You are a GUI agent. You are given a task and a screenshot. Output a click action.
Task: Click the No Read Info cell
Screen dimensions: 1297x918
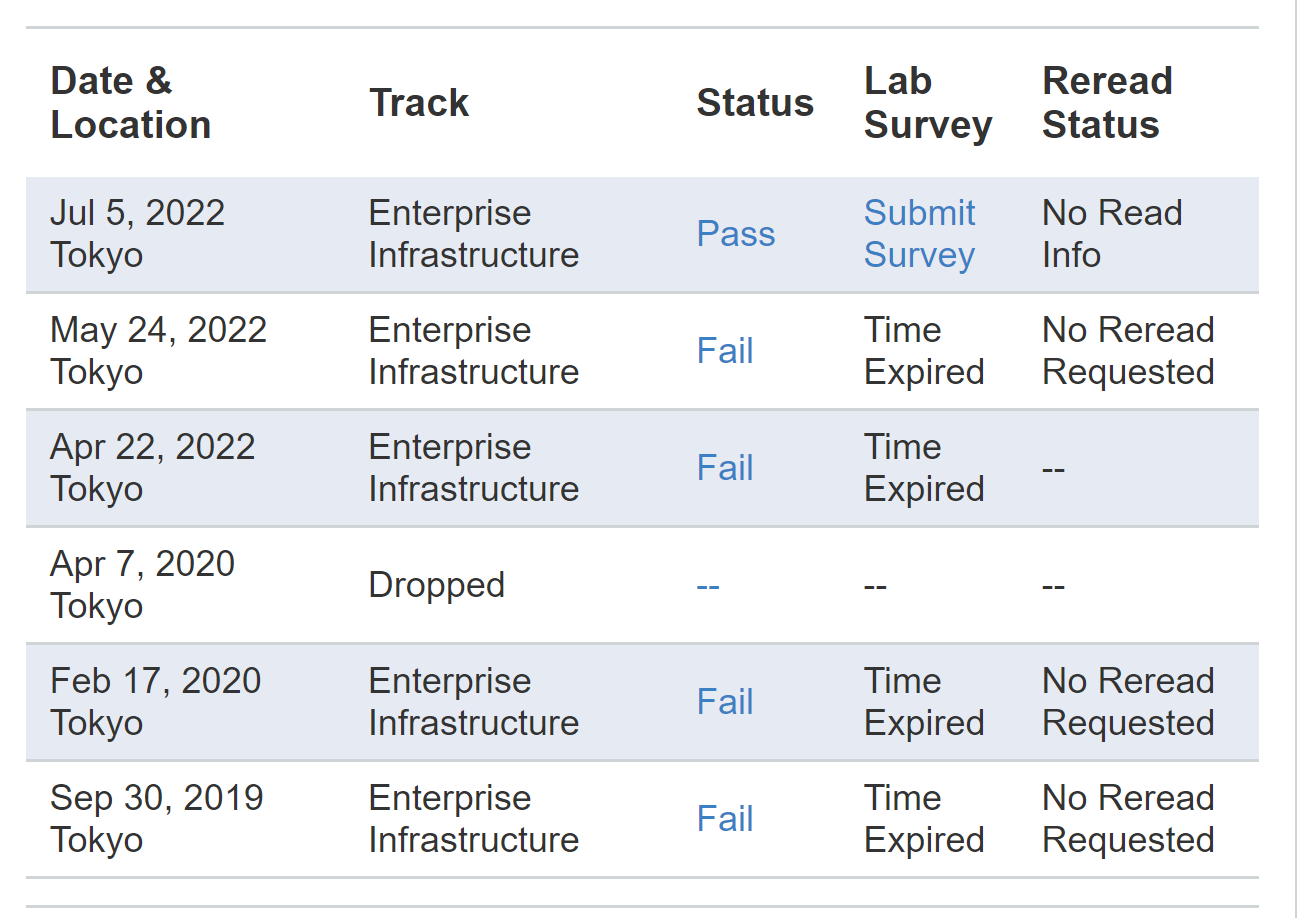pyautogui.click(x=1112, y=233)
